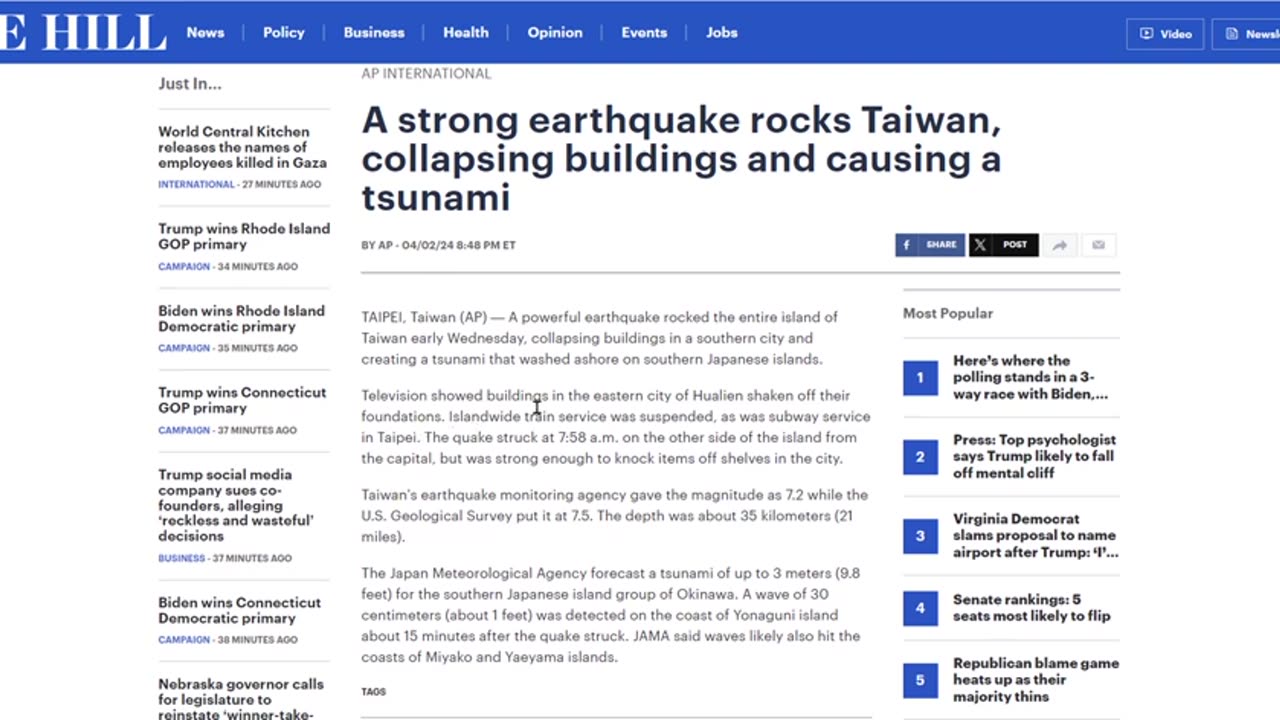Open Trump social media company sues co-founders story

tap(236, 505)
